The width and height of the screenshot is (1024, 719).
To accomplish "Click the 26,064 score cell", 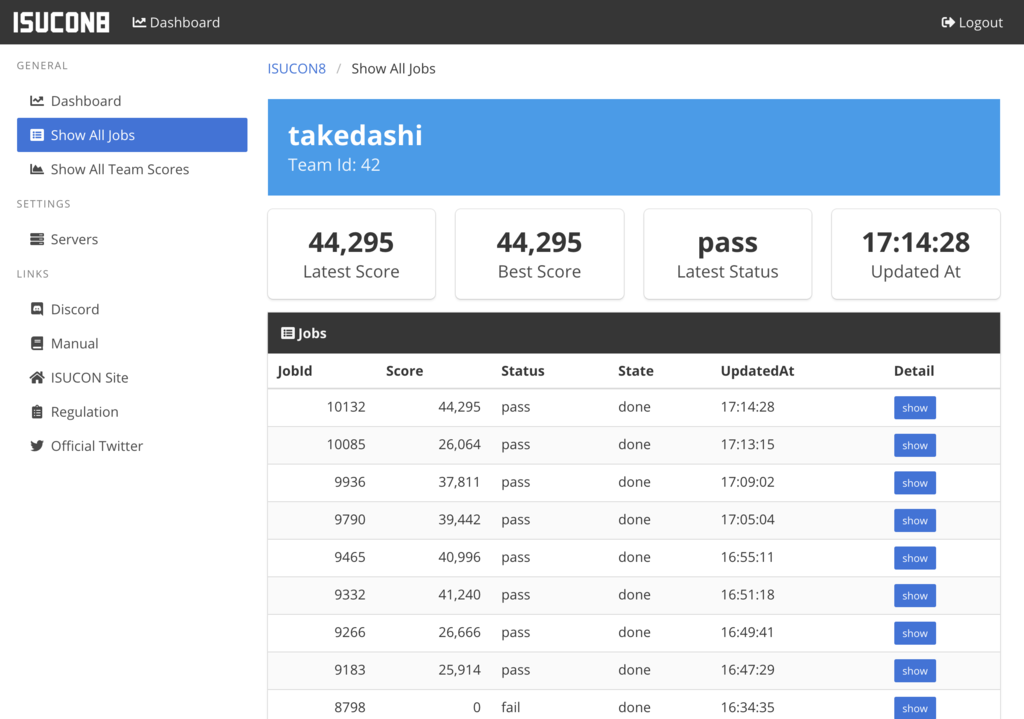I will click(x=459, y=445).
